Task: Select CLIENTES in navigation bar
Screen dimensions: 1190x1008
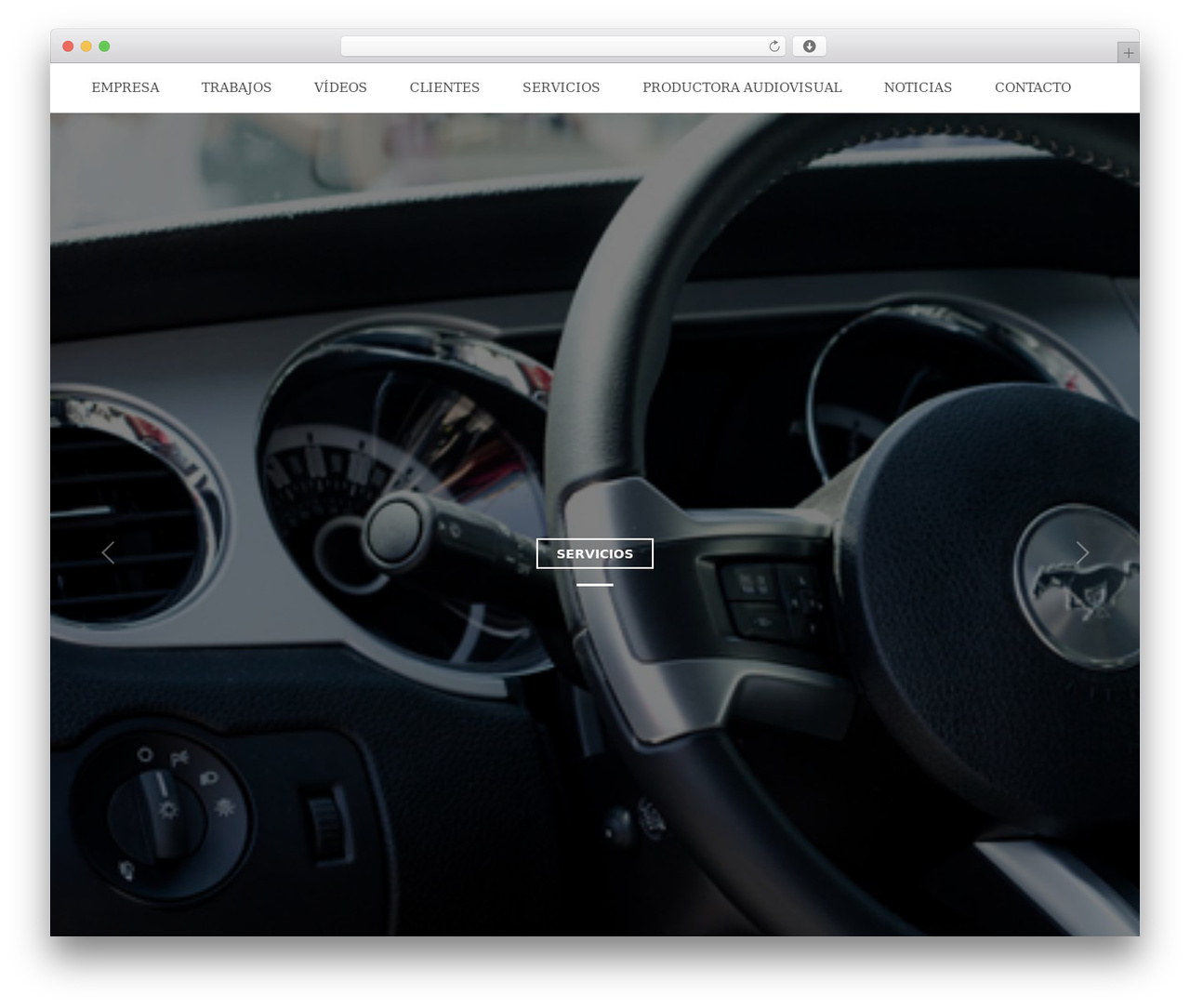Action: [x=444, y=87]
